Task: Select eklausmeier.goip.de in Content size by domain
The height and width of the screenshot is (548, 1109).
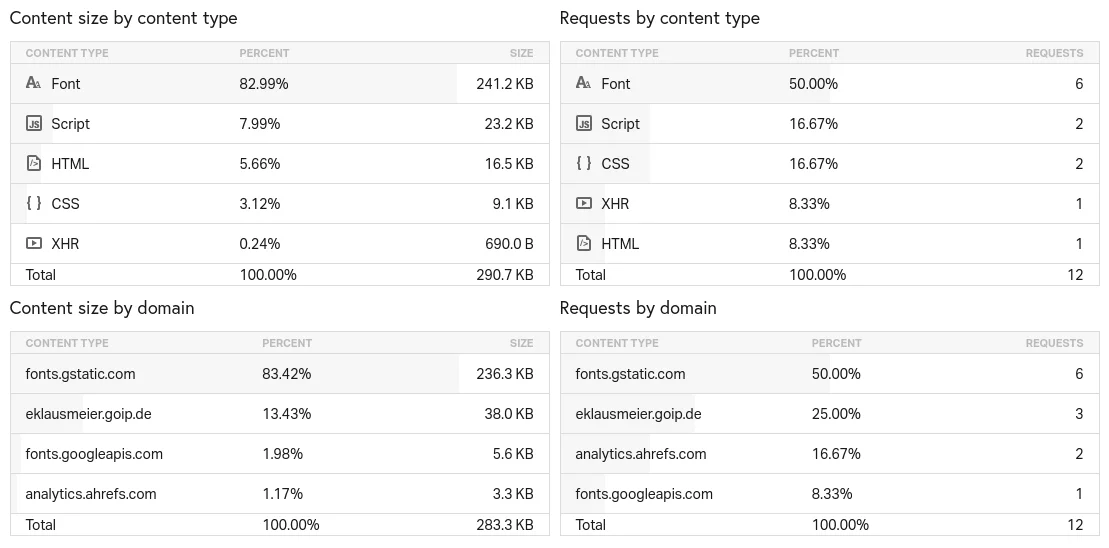Action: 88,414
